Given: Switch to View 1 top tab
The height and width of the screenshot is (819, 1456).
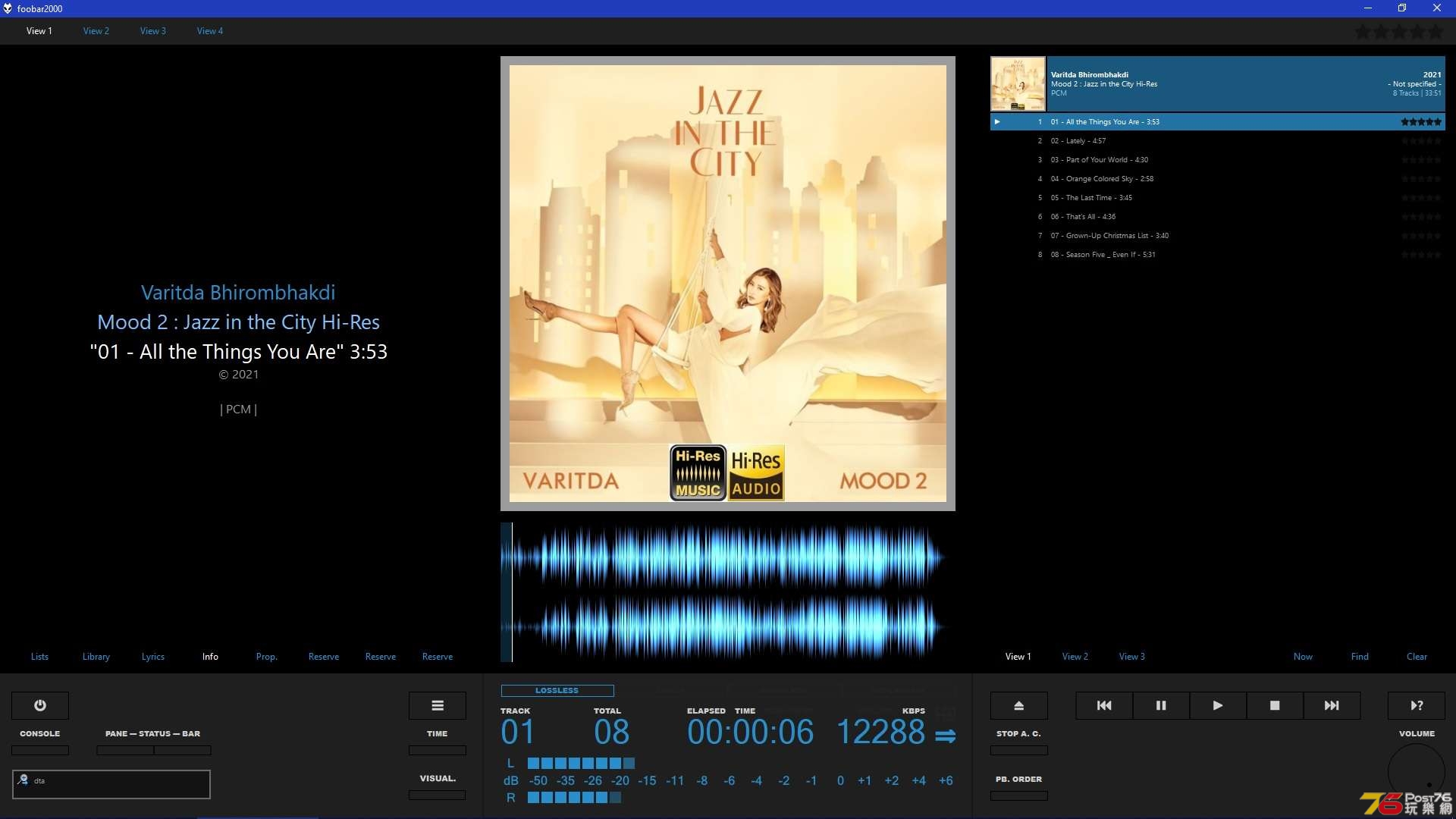Looking at the screenshot, I should coord(39,31).
